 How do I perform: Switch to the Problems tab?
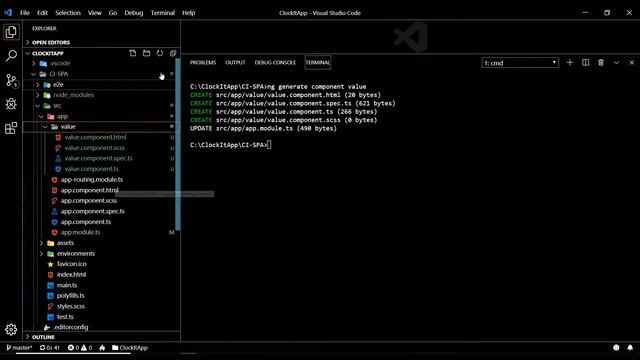click(x=203, y=62)
